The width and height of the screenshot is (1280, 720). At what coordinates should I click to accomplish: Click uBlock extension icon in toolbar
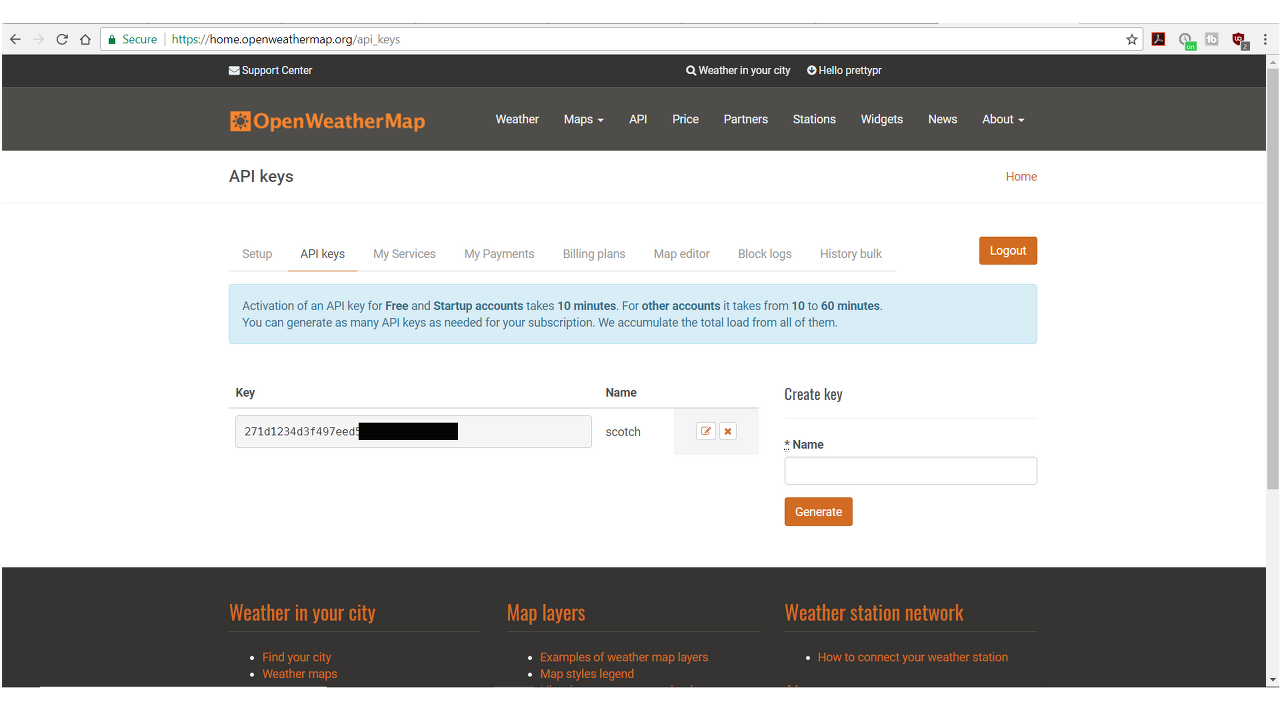(1239, 40)
